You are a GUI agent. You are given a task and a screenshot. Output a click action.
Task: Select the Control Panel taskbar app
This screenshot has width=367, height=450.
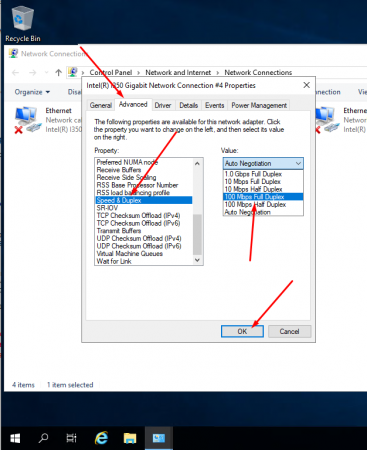(x=159, y=438)
